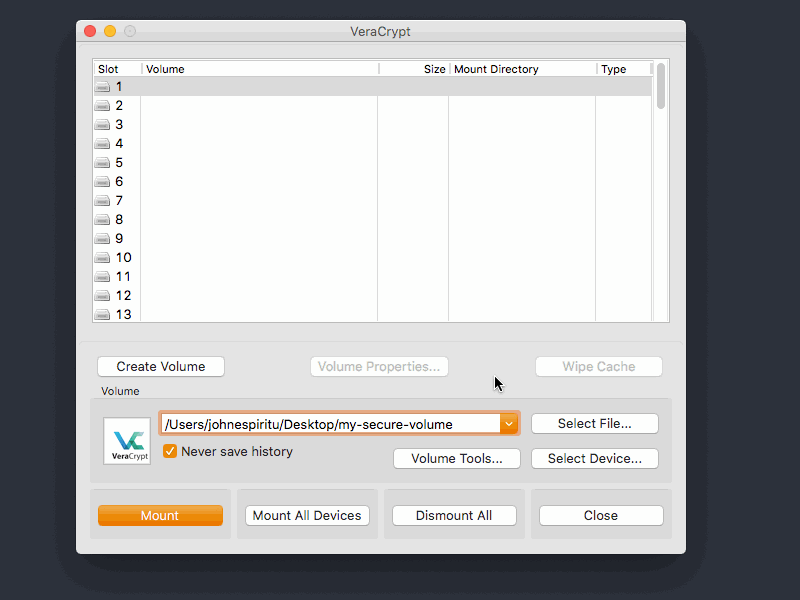The width and height of the screenshot is (800, 600).
Task: Click the drive icon for slot 11
Action: 103,277
